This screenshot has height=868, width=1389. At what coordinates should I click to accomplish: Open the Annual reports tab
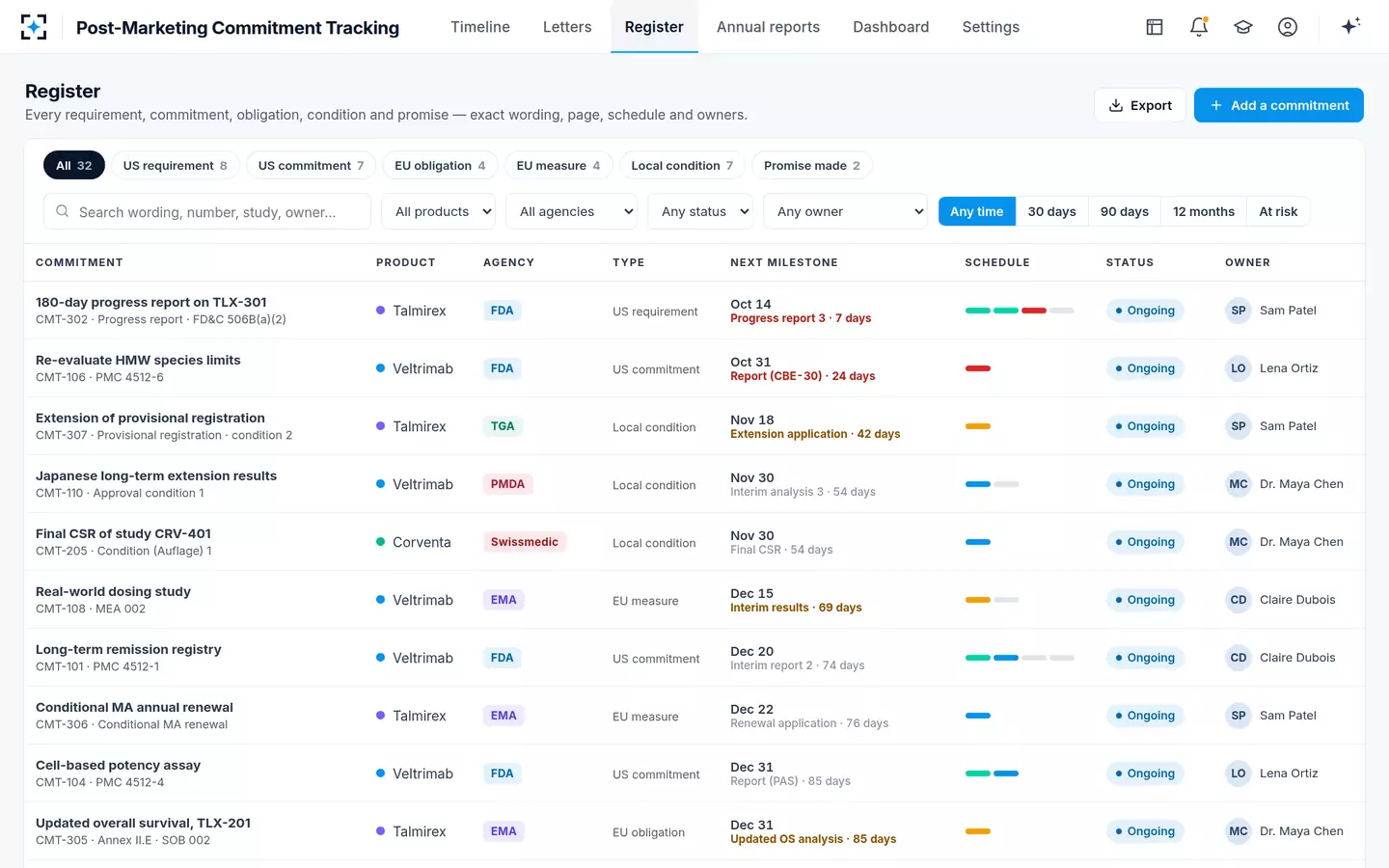(x=768, y=27)
